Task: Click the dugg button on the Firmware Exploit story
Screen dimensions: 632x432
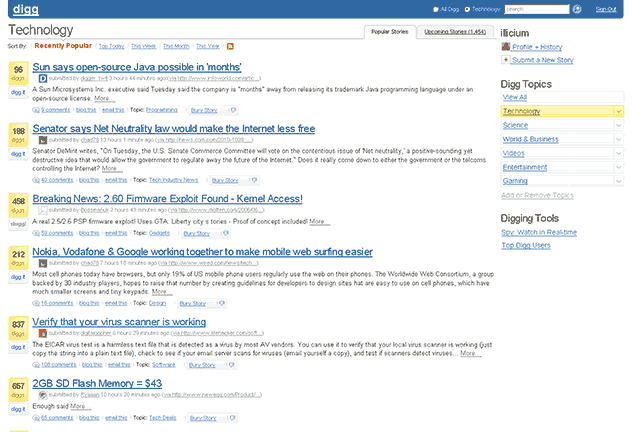Action: point(18,224)
